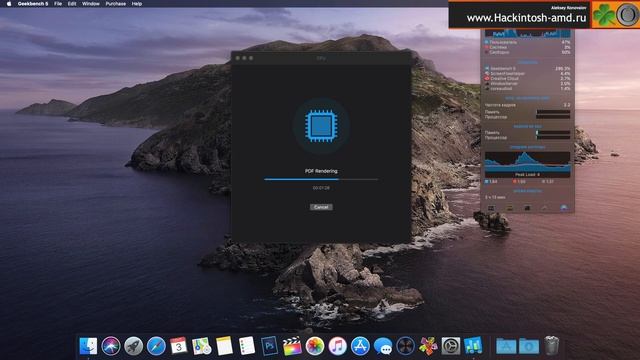
Task: Open the File menu
Action: (58, 4)
